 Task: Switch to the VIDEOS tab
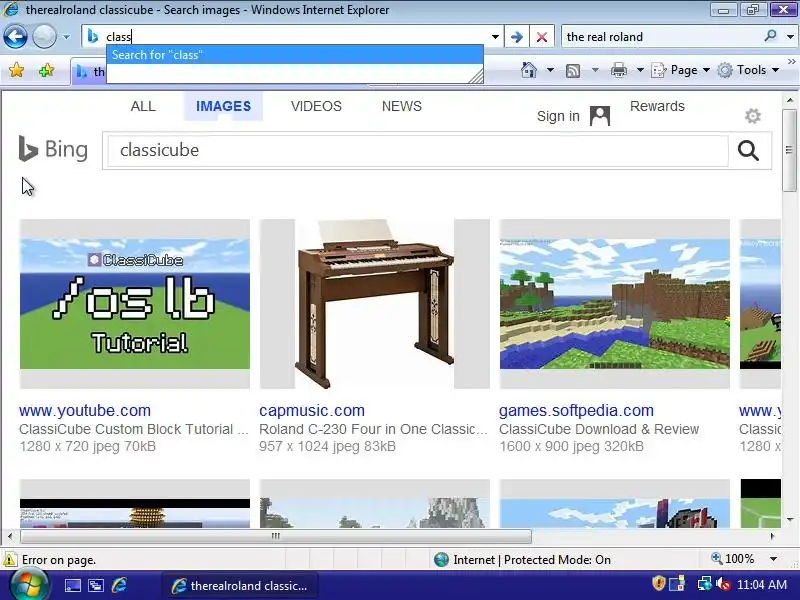coord(316,106)
